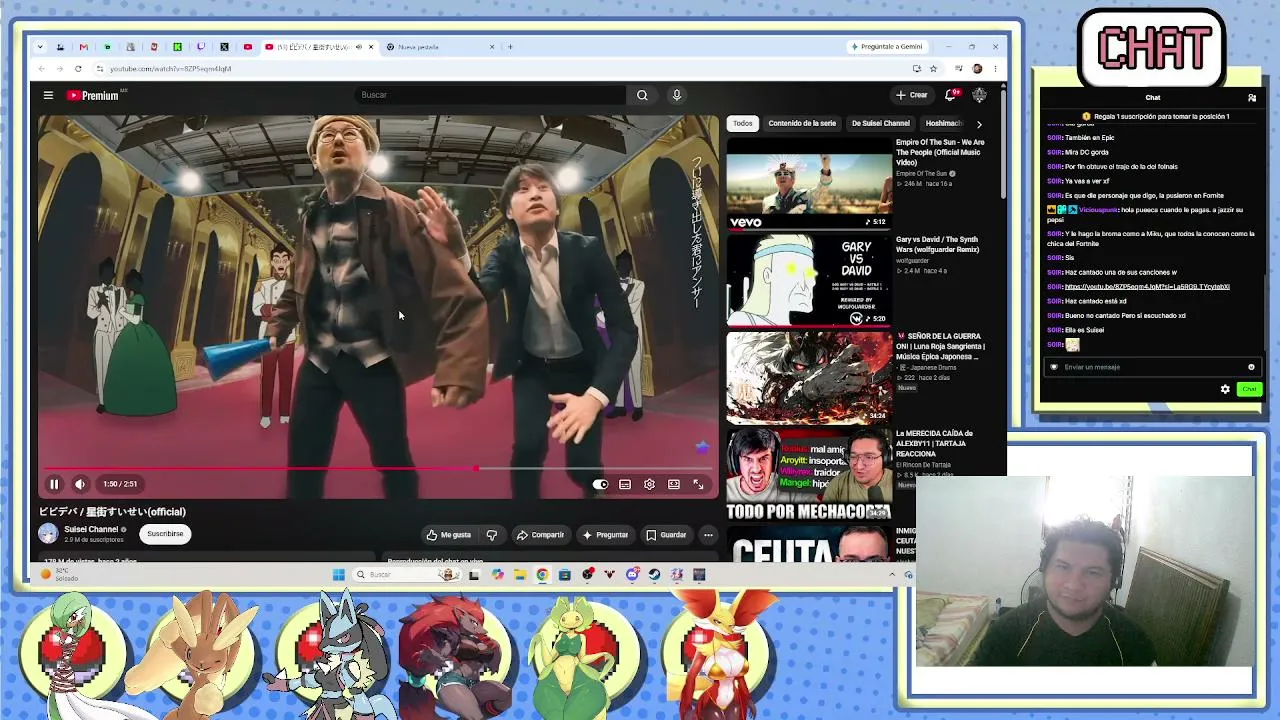Click the YouTube search magnifier button
The width and height of the screenshot is (1280, 720).
coord(642,95)
